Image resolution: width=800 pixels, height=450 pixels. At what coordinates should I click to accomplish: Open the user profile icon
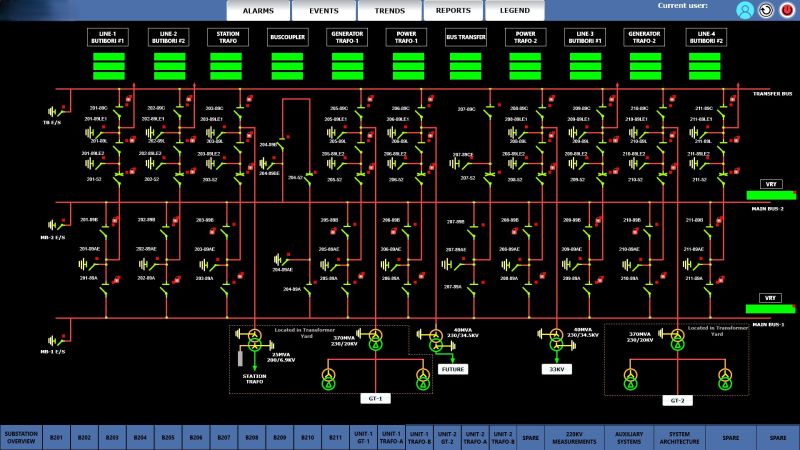pyautogui.click(x=745, y=11)
